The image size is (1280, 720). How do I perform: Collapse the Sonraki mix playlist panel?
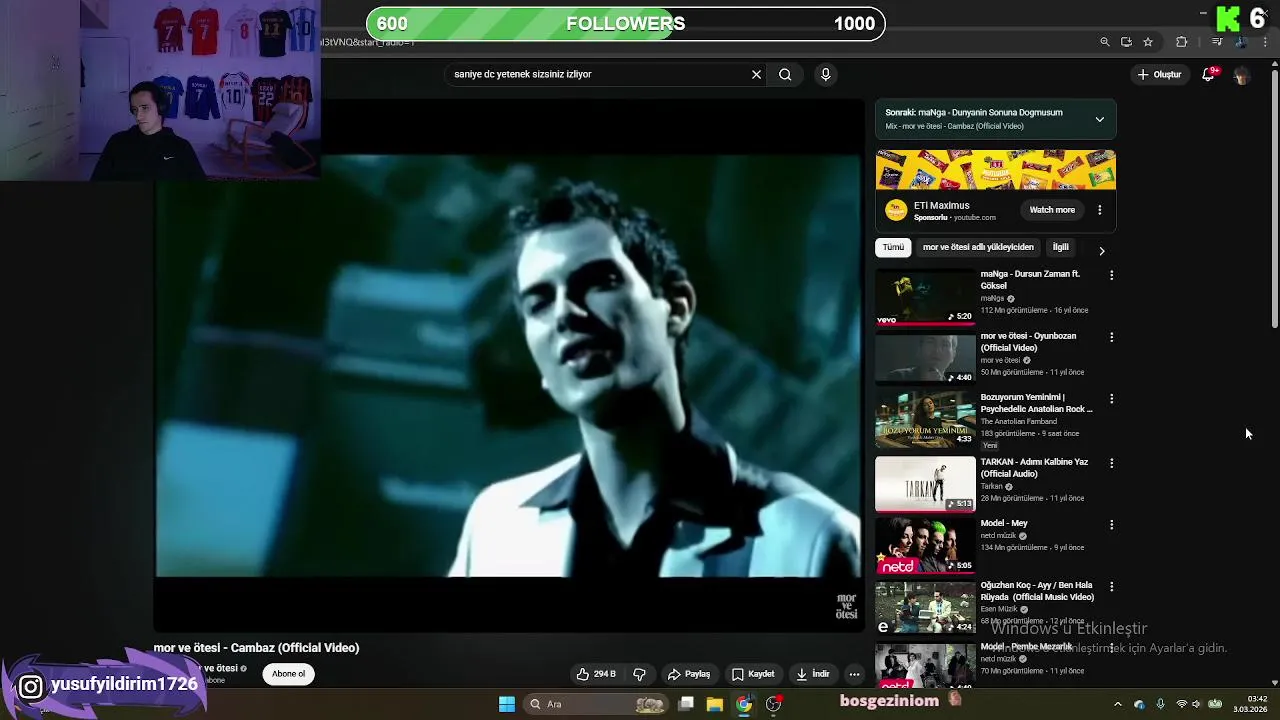(x=1099, y=119)
